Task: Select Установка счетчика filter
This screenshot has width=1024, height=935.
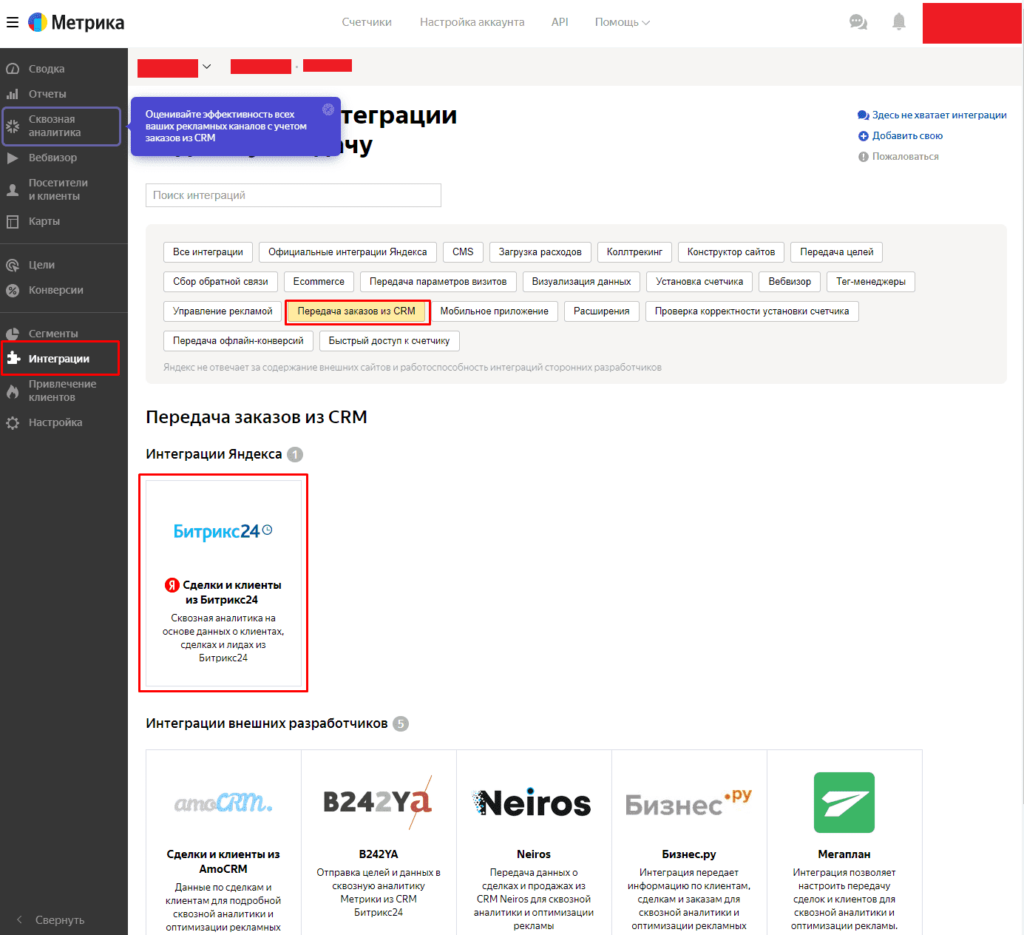Action: click(699, 281)
